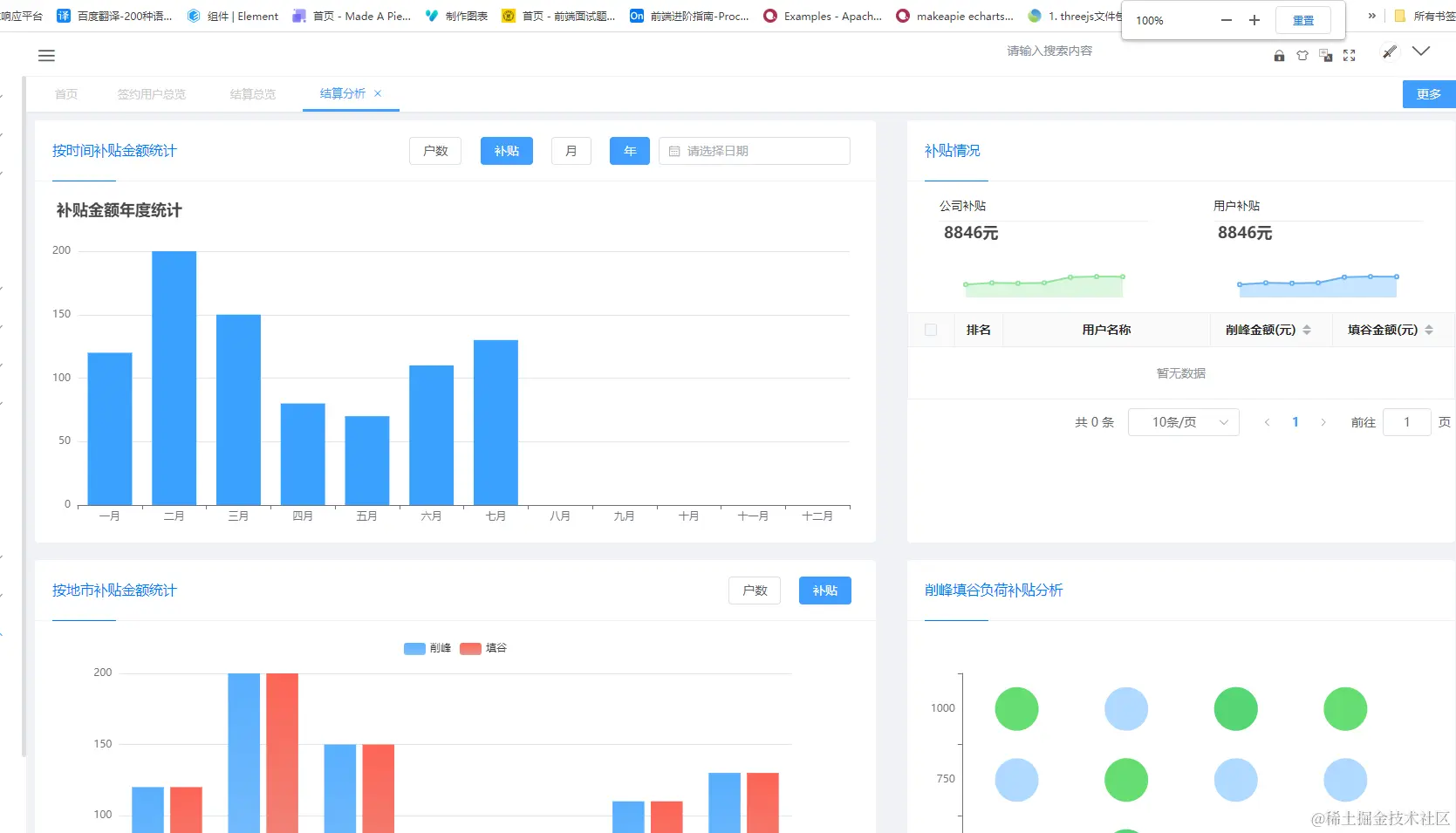Click the go-to page number input
Viewport: 1456px width, 833px height.
coord(1407,422)
